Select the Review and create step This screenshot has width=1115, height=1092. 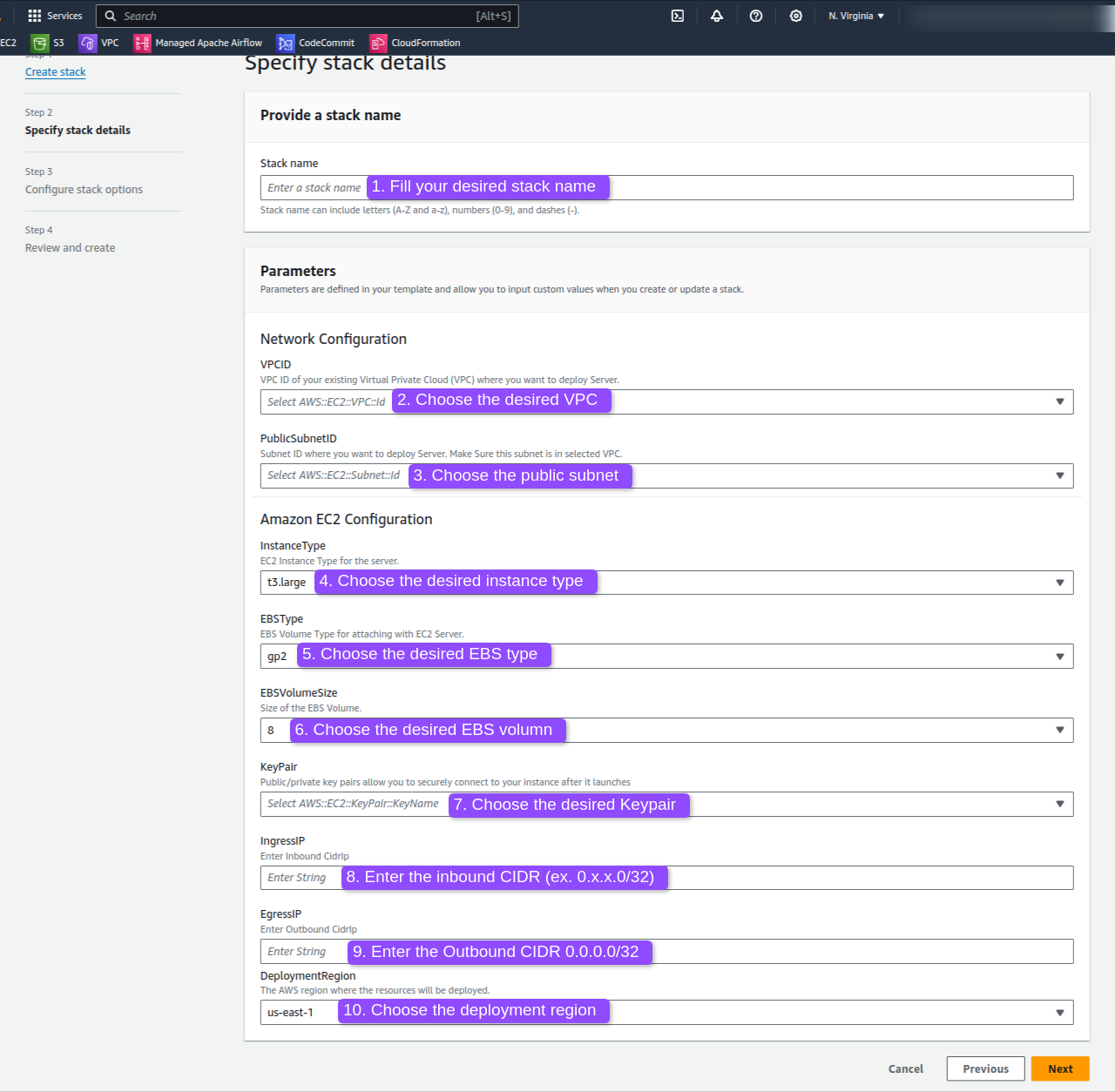tap(70, 247)
